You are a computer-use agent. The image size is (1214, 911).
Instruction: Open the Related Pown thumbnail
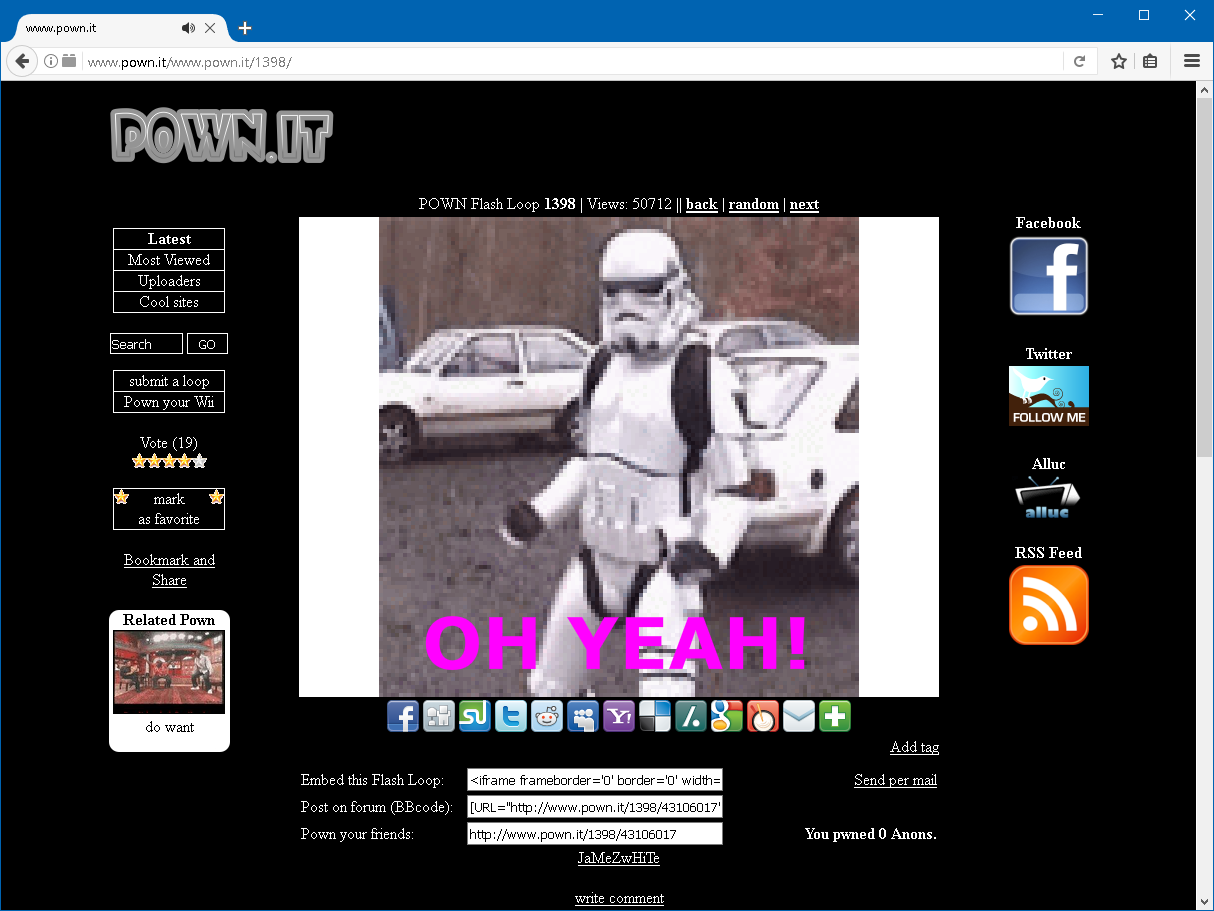tap(169, 671)
